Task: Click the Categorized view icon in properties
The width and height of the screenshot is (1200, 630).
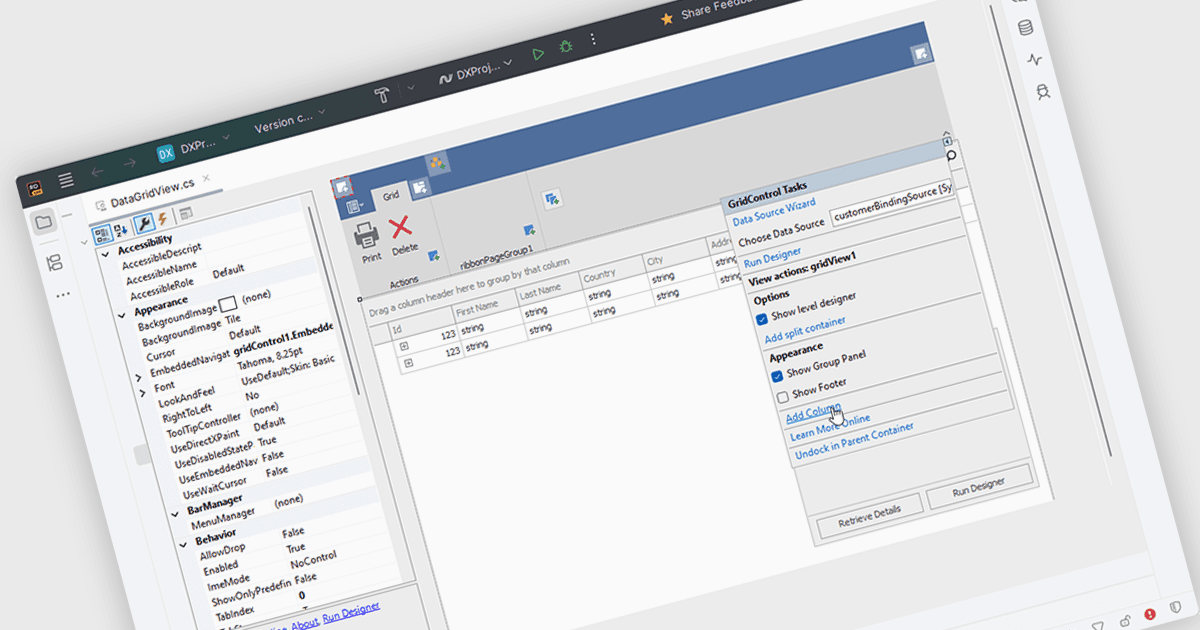Action: point(102,235)
